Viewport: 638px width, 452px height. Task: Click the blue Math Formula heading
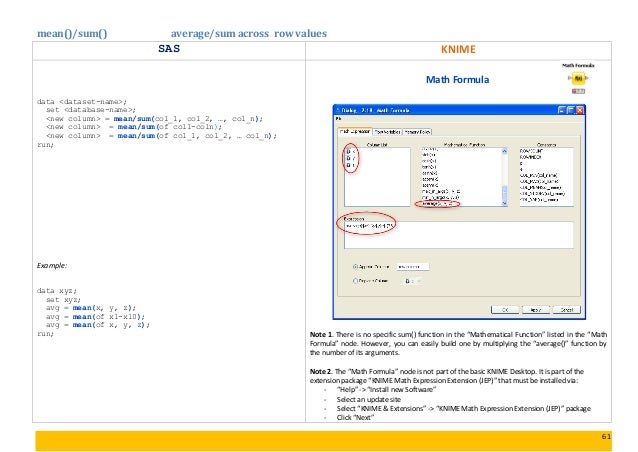coord(457,80)
